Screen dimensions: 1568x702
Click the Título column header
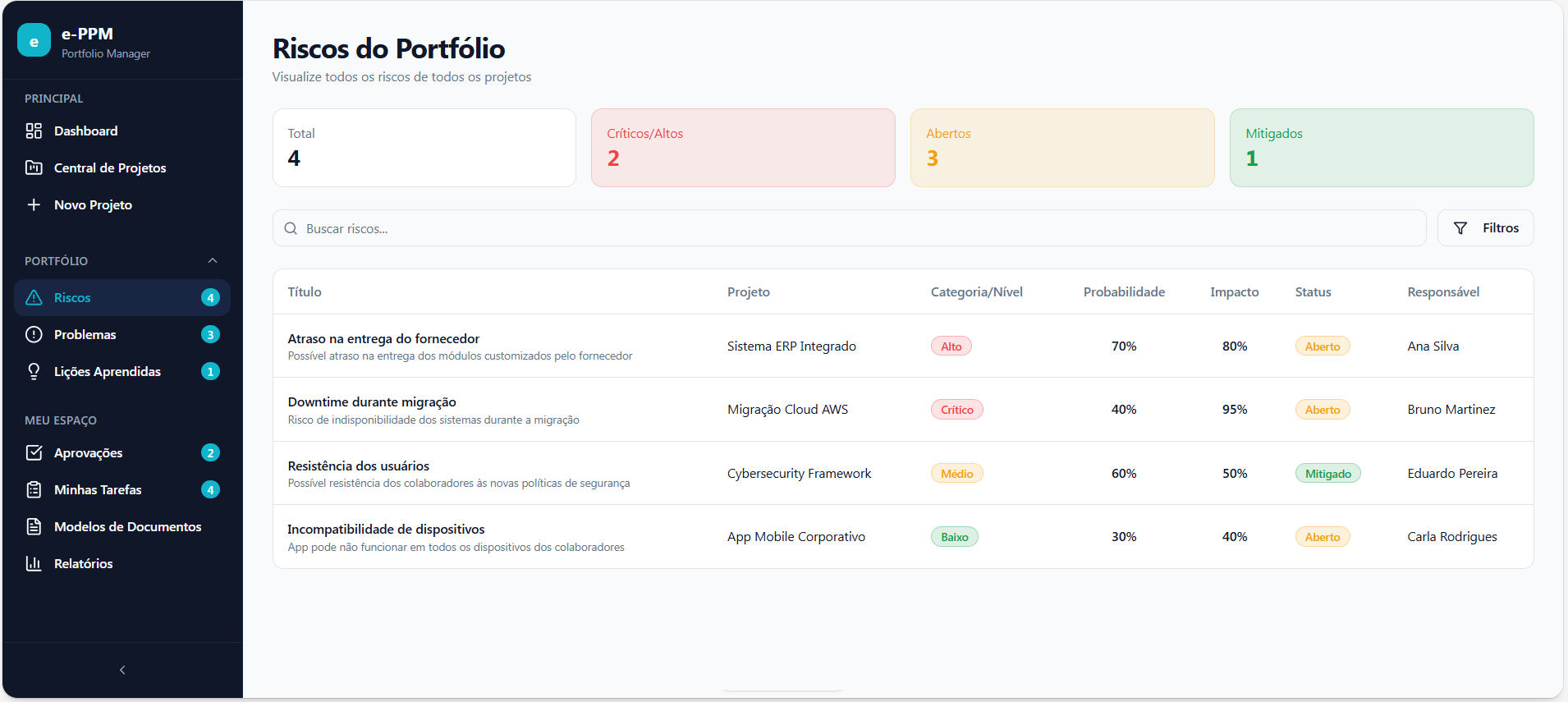point(305,291)
